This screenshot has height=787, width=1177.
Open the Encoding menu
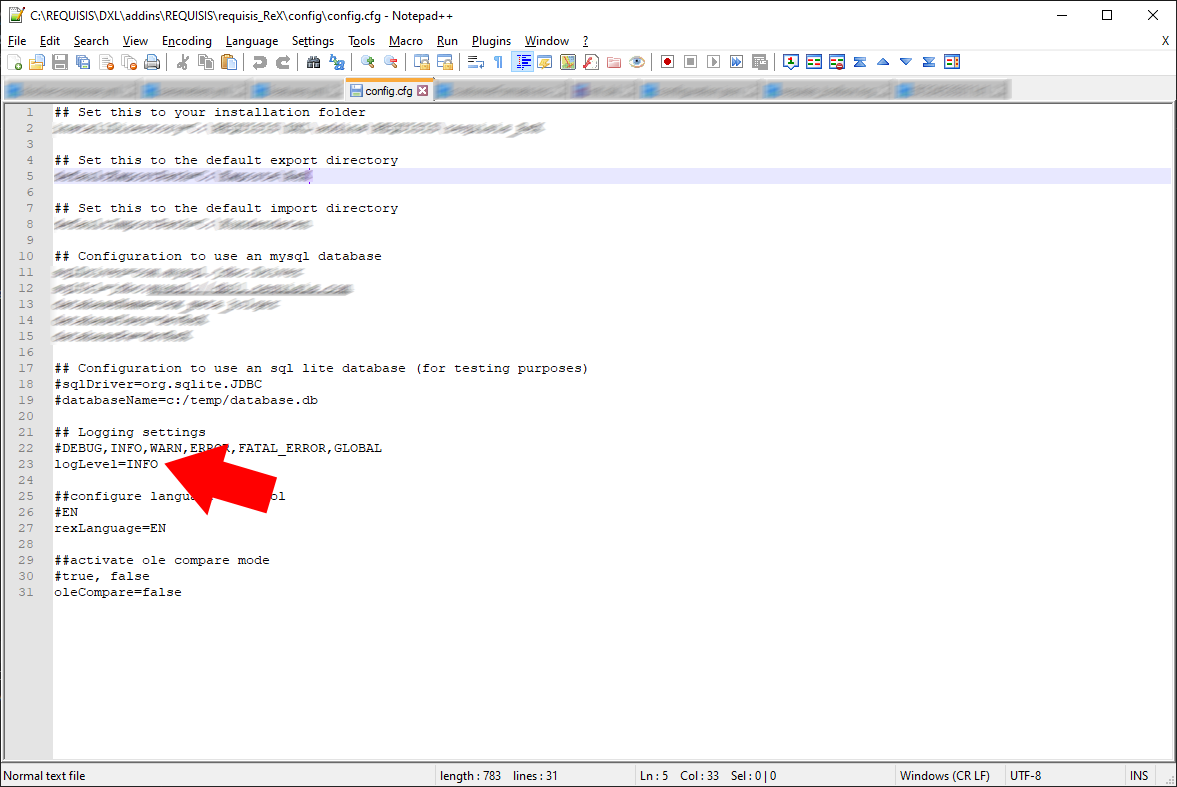coord(186,41)
